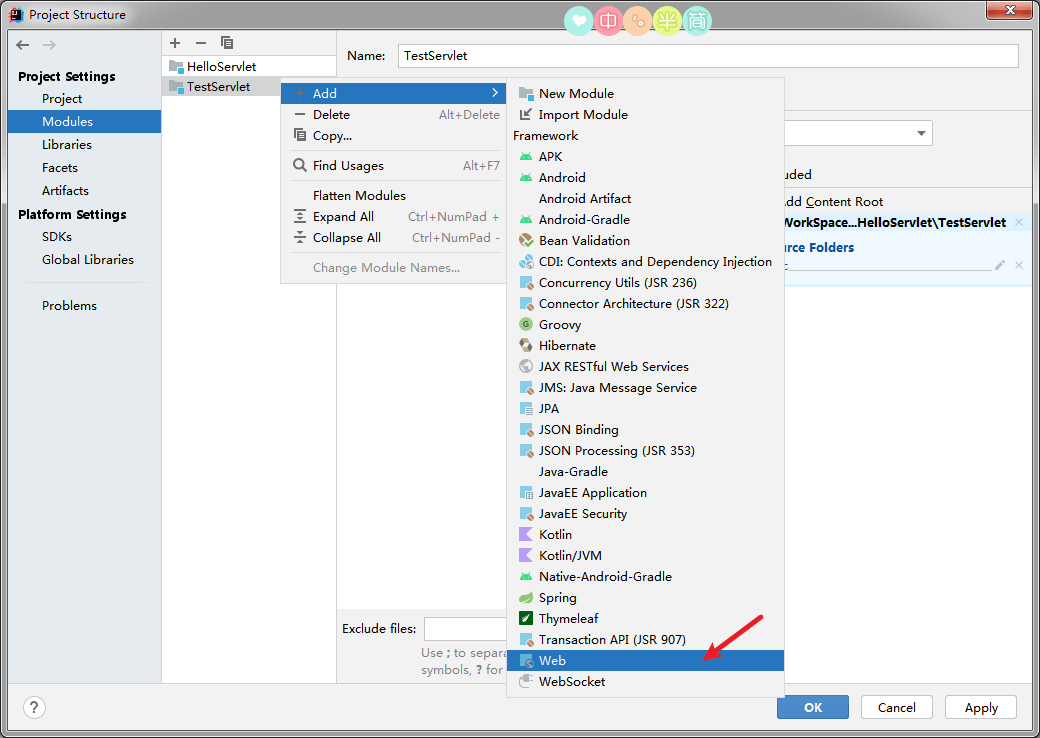This screenshot has width=1040, height=738.
Task: Choose Connector Architecture (JSR 322) entry
Action: [645, 304]
